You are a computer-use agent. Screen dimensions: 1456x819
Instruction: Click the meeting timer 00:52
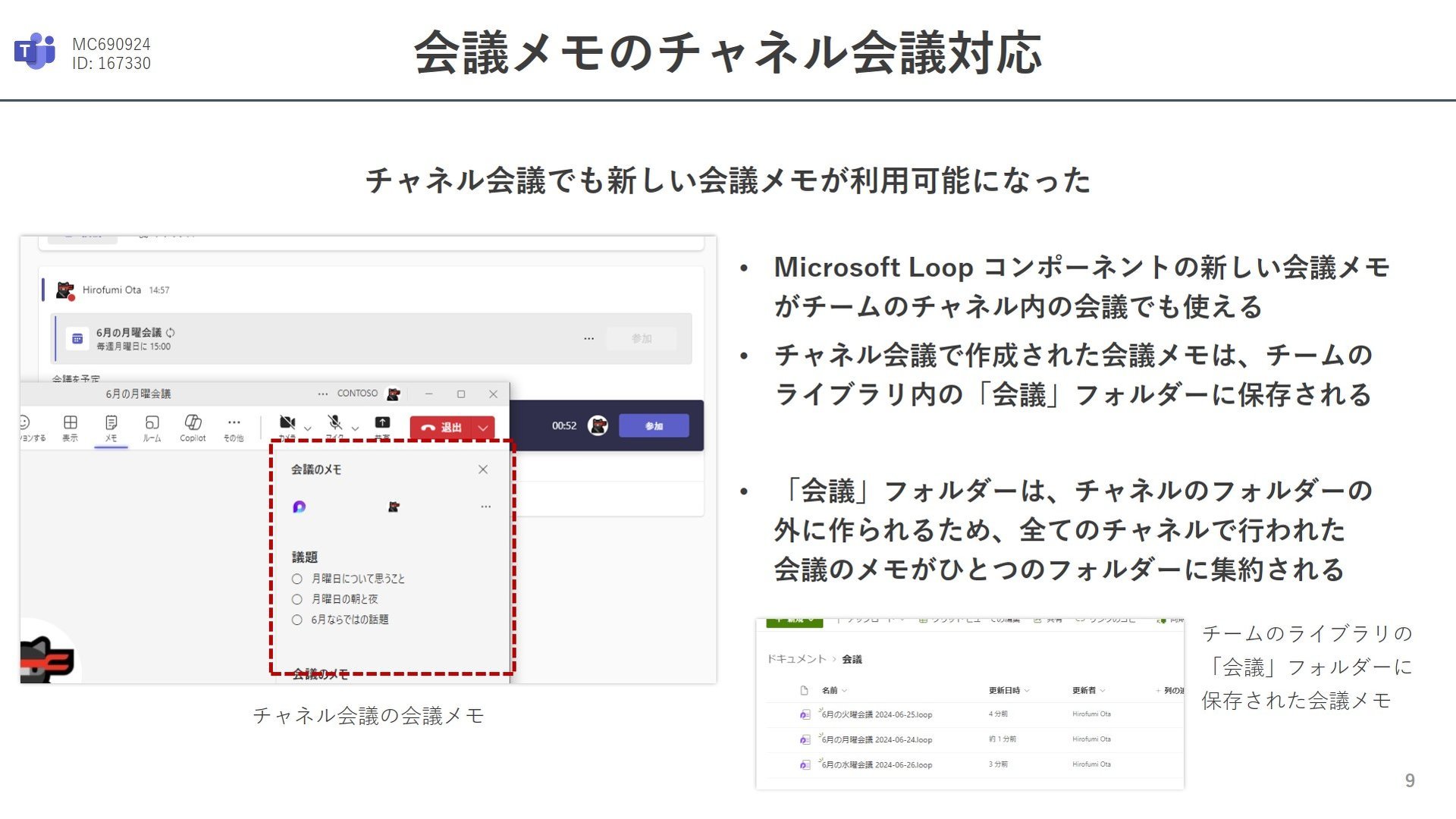(x=564, y=425)
